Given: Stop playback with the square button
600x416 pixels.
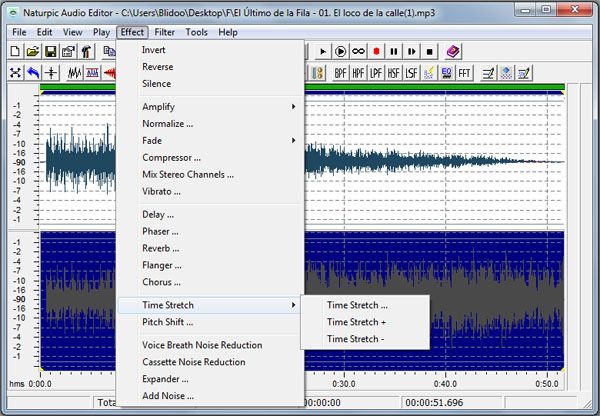Looking at the screenshot, I should tap(429, 51).
